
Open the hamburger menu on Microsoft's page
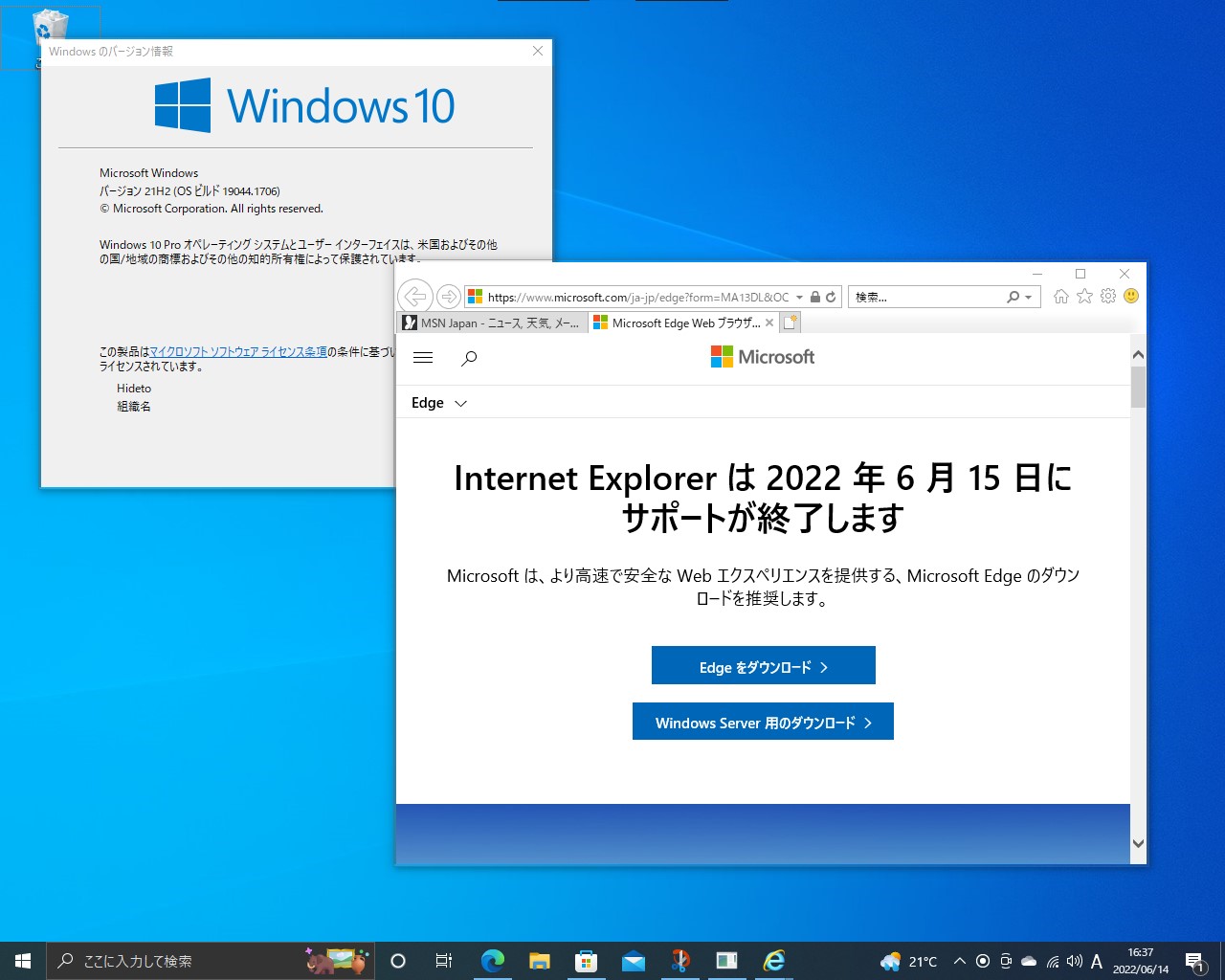[423, 358]
